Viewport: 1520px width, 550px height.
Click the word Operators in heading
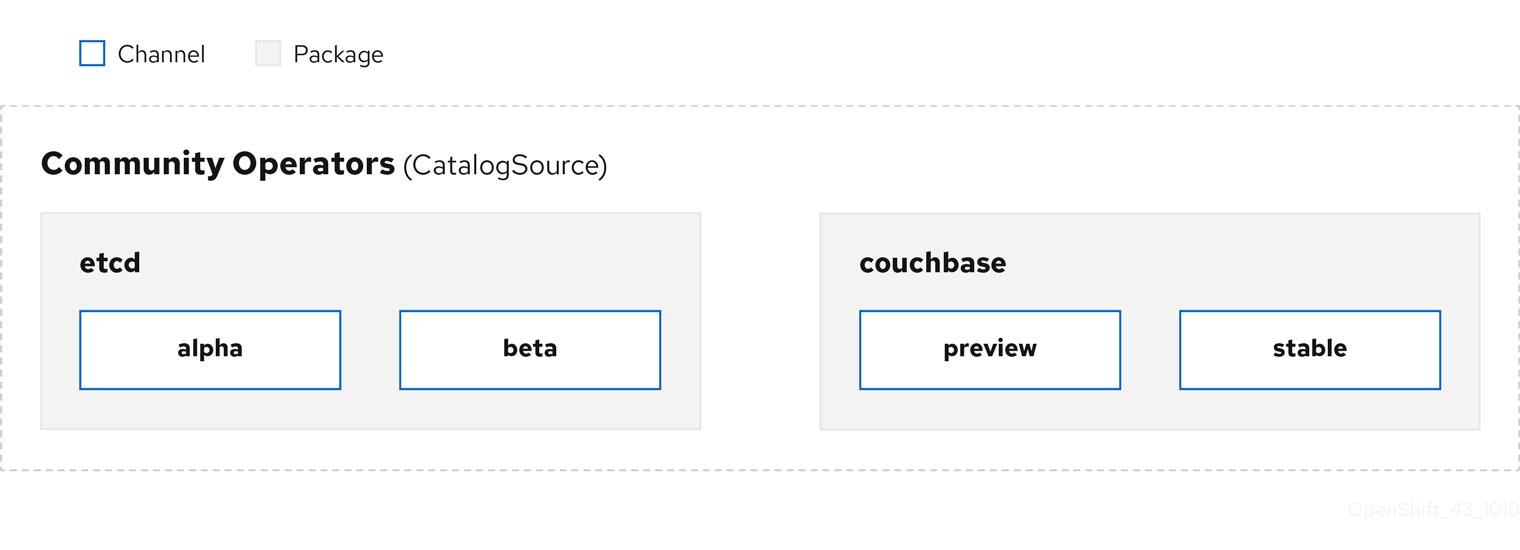click(313, 164)
